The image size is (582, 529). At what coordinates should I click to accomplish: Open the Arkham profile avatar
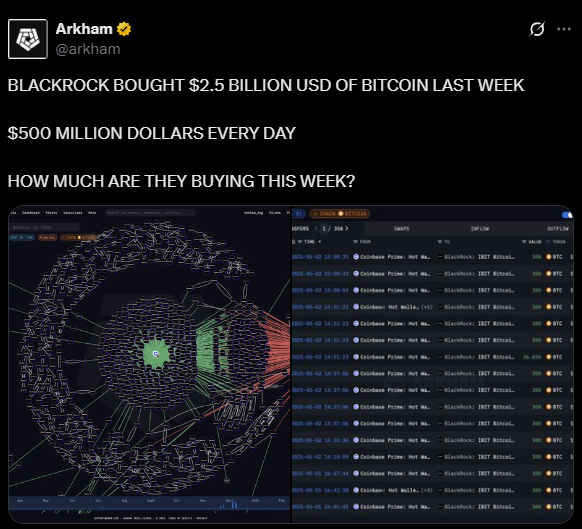(x=28, y=39)
